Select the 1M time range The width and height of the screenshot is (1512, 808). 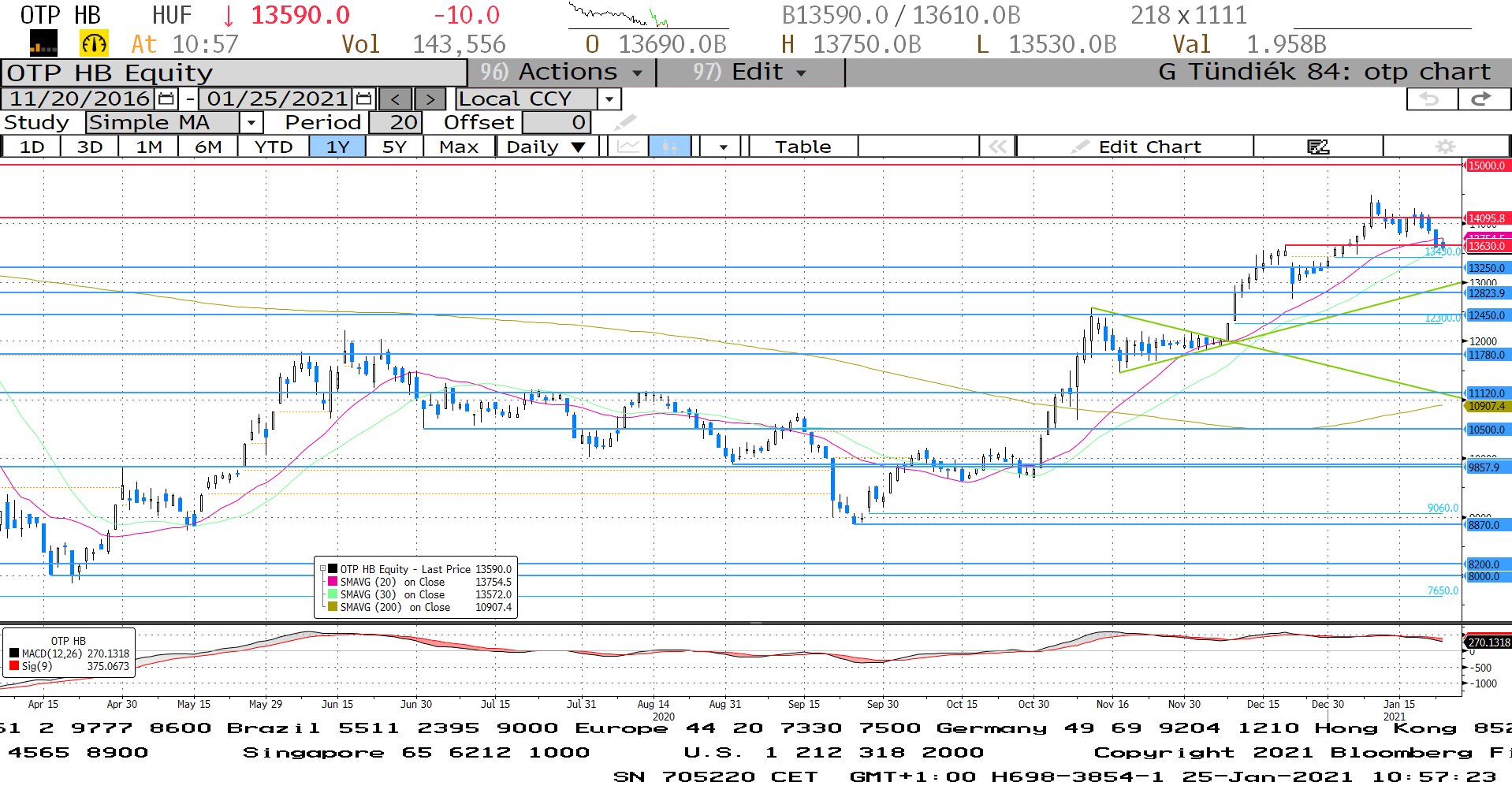pyautogui.click(x=149, y=147)
